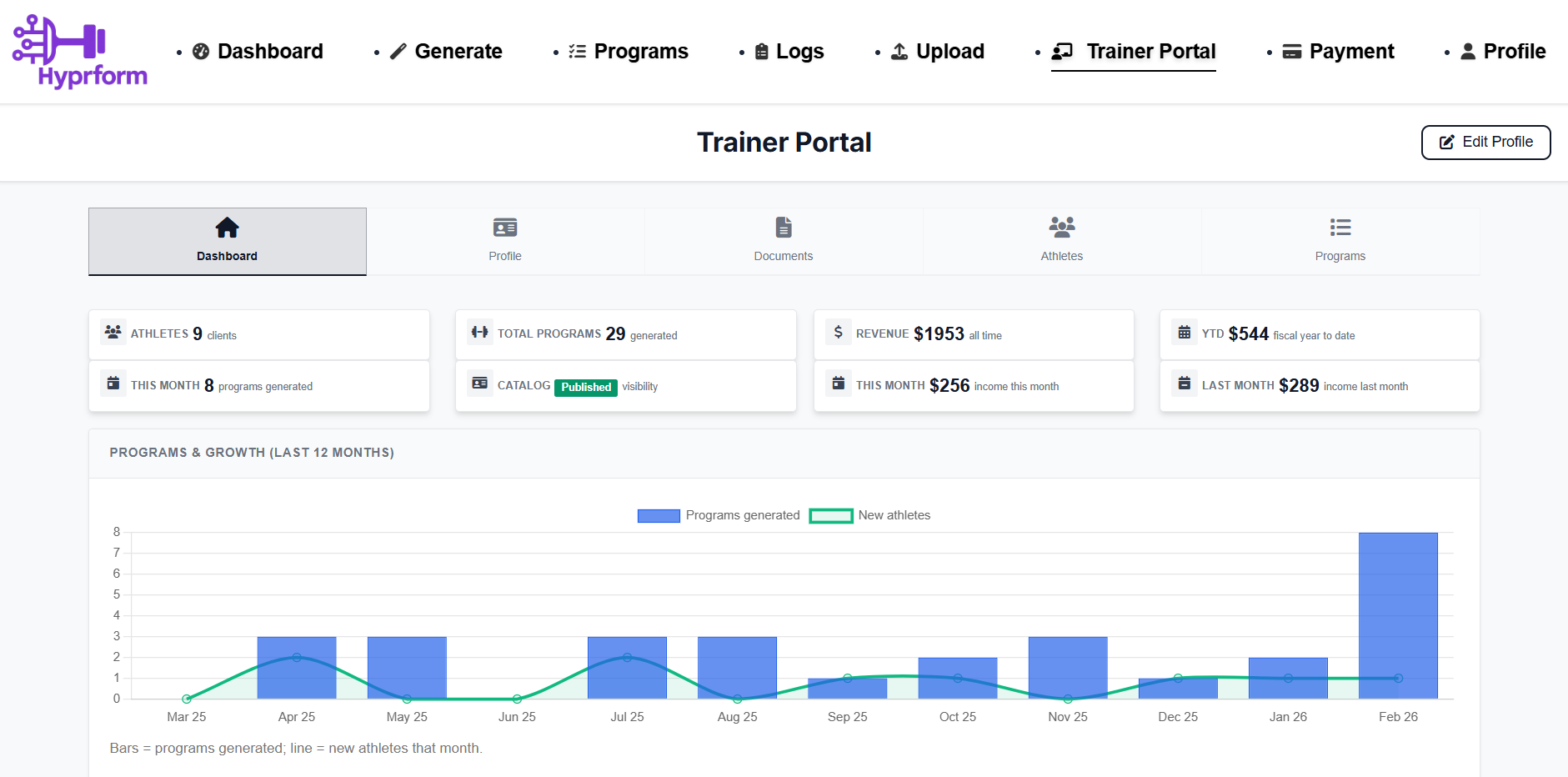
Task: Click the Upload cloud icon in navigation
Action: [899, 51]
